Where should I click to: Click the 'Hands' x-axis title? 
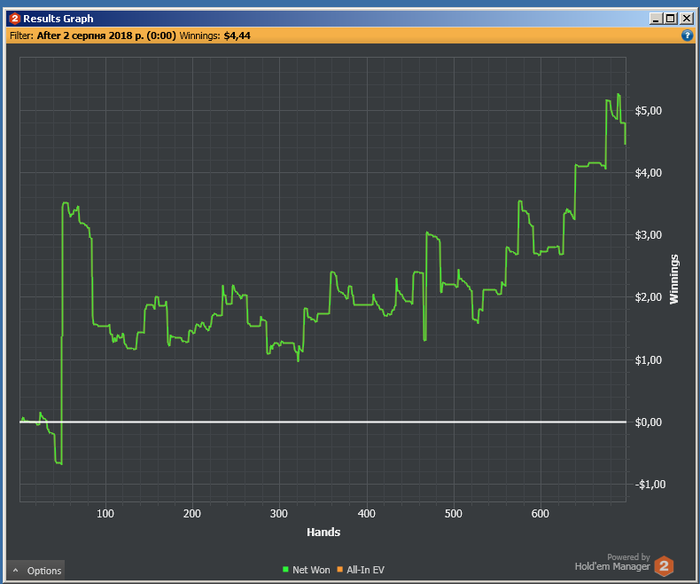coord(323,532)
